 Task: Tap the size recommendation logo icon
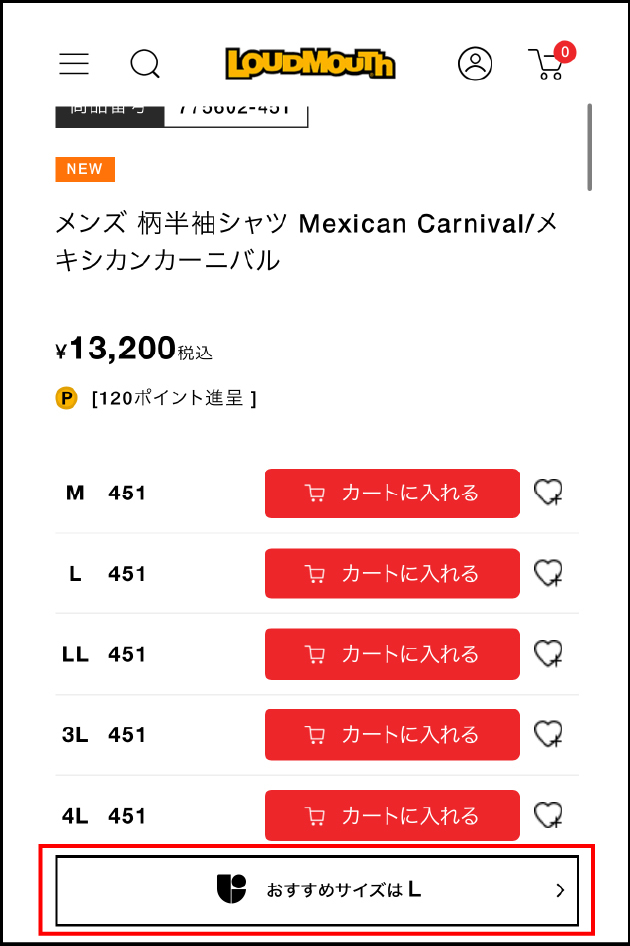click(231, 889)
